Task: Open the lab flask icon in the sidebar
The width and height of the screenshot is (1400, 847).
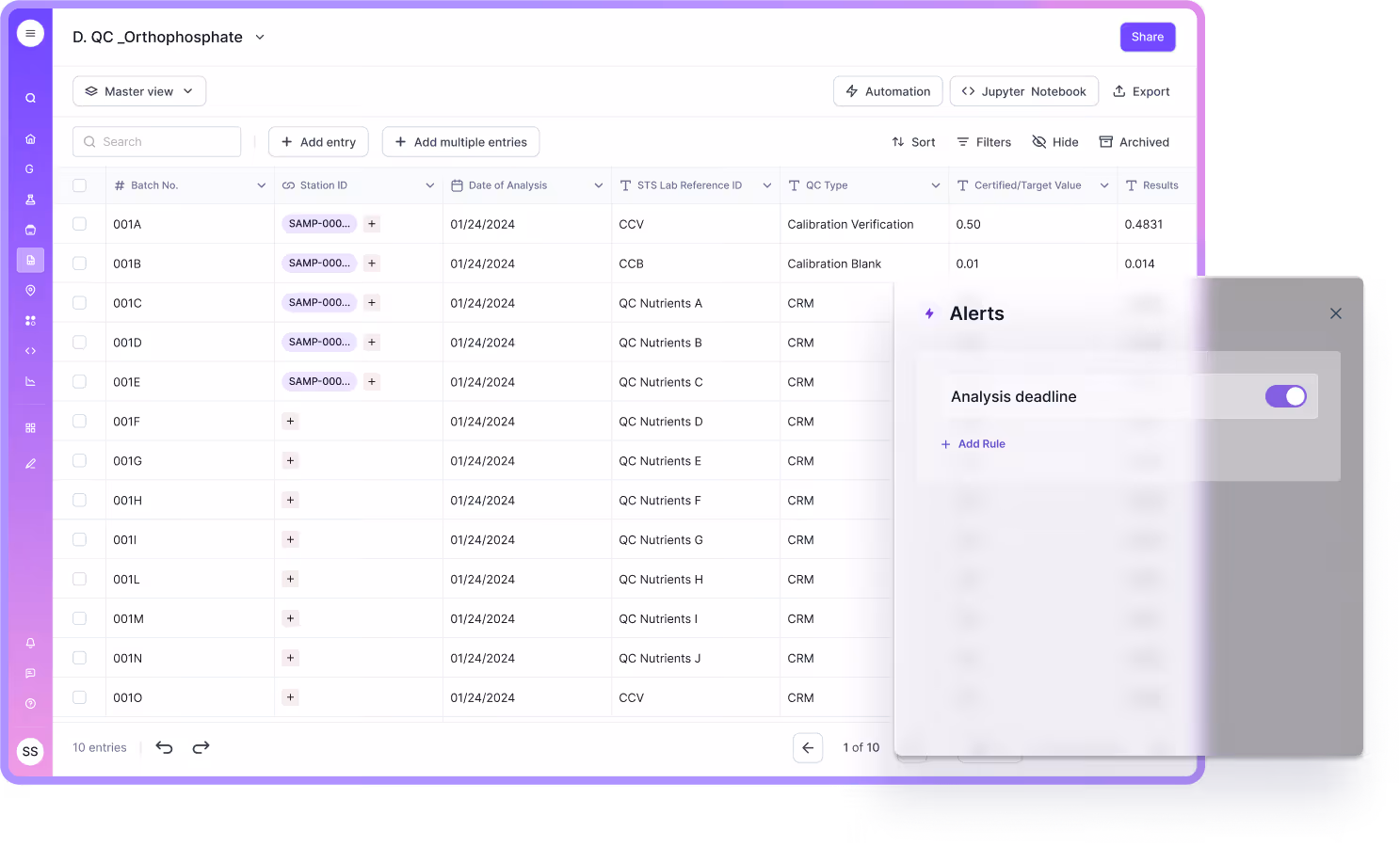Action: tap(29, 199)
